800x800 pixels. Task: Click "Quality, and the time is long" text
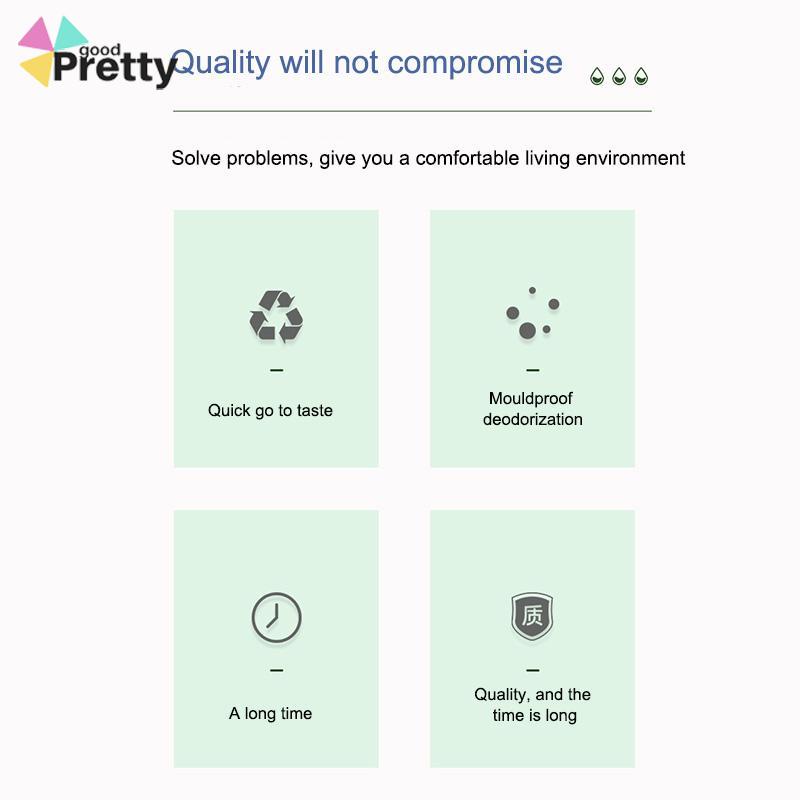click(x=533, y=705)
